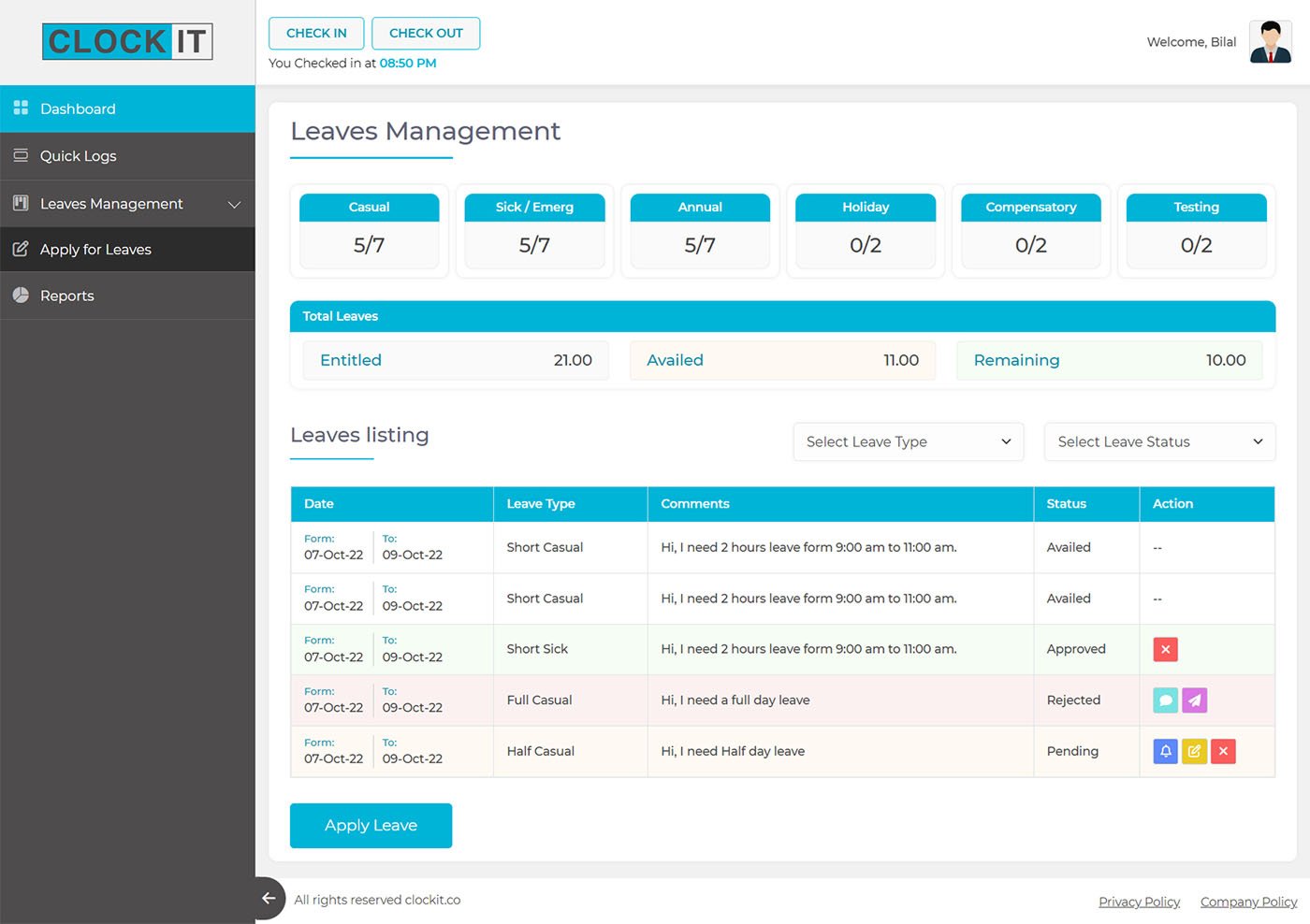Open the Select Leave Type dropdown
This screenshot has width=1310, height=924.
[908, 441]
